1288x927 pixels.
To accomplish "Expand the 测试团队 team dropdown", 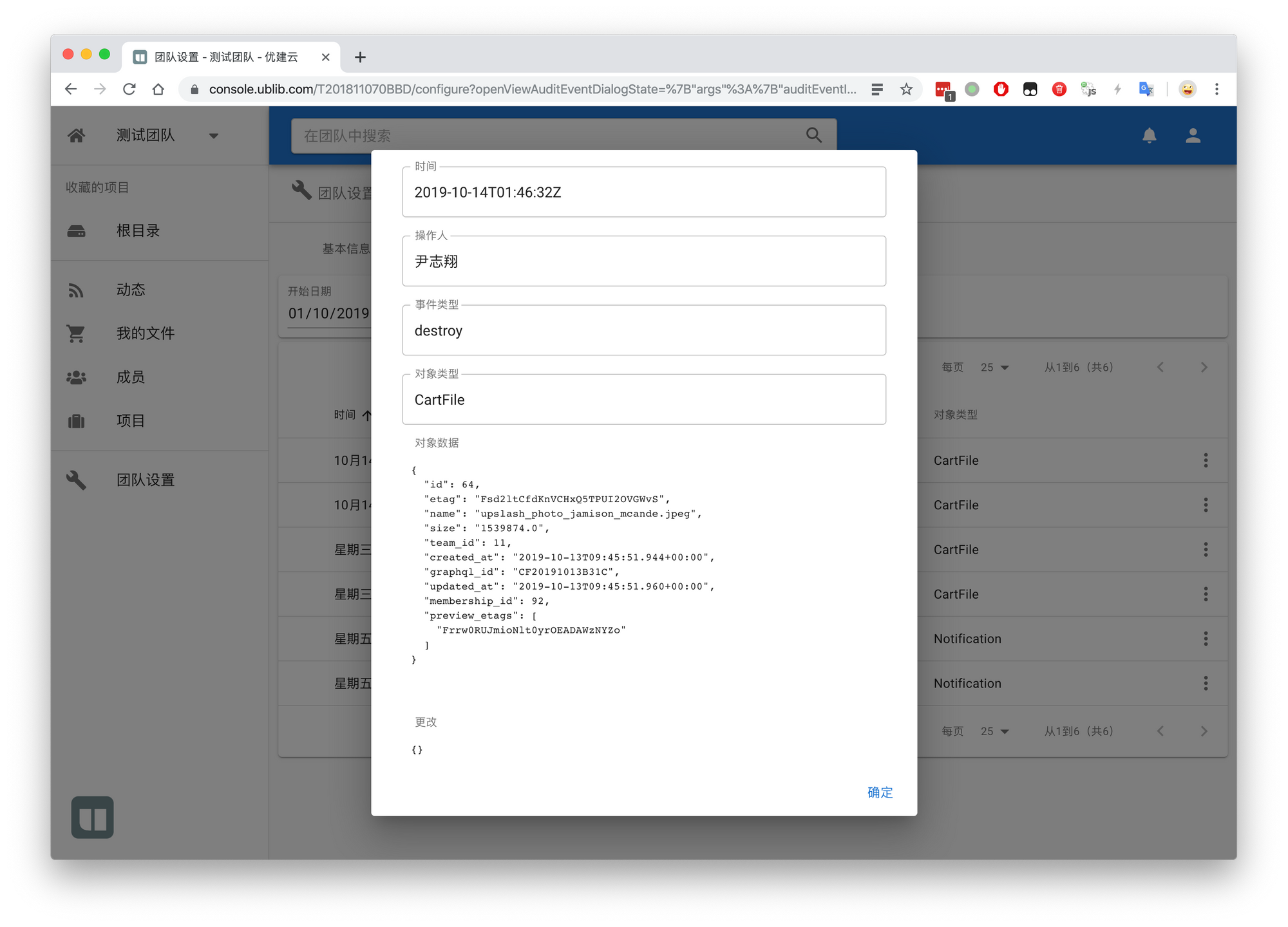I will click(x=213, y=136).
